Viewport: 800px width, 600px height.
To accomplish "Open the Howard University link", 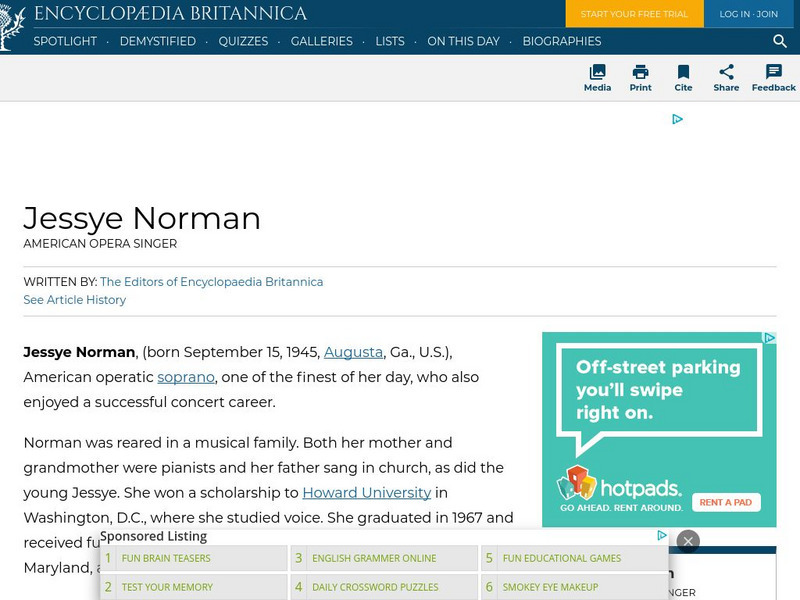I will point(365,492).
